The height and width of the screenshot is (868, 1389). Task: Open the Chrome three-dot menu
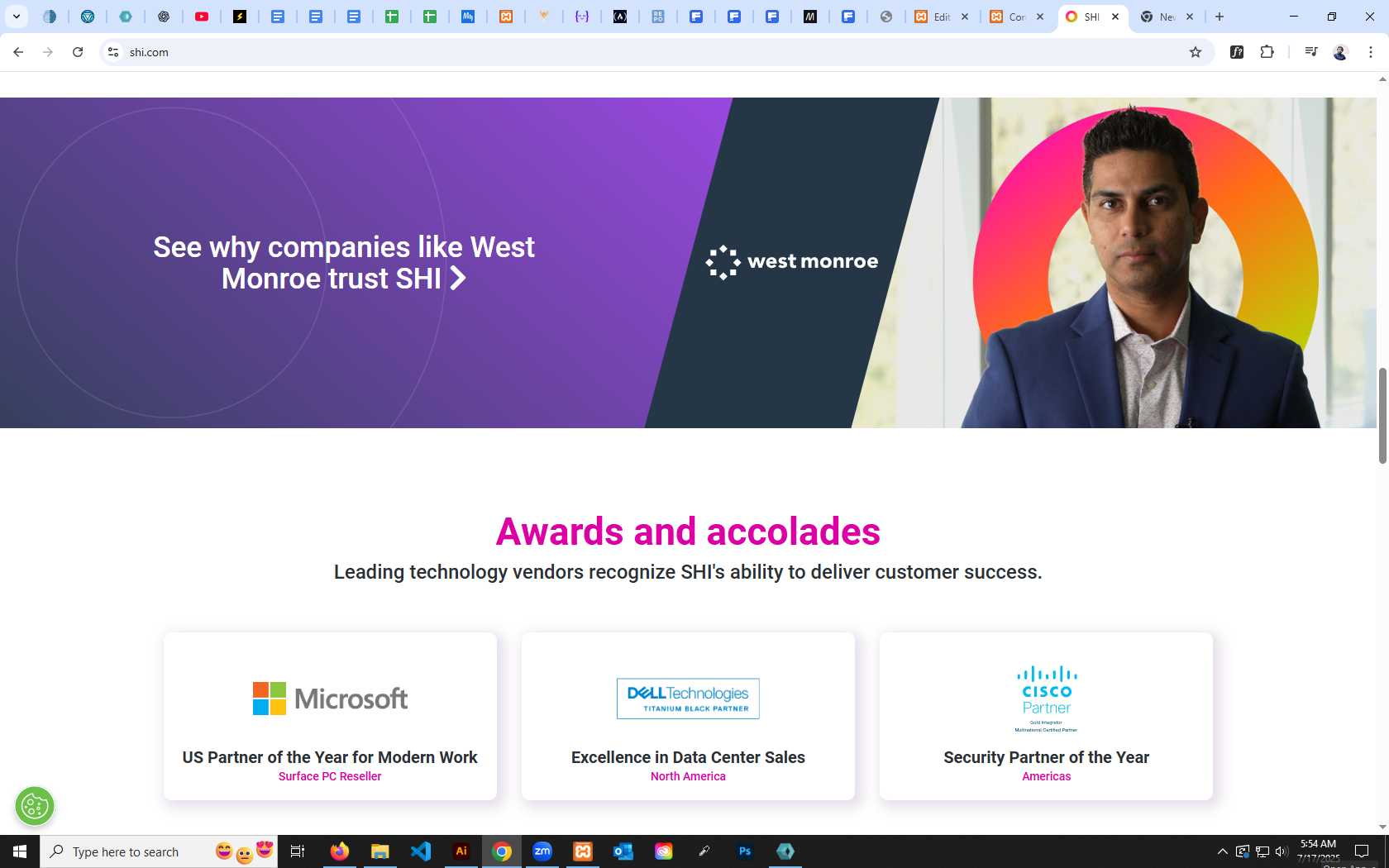(1371, 52)
